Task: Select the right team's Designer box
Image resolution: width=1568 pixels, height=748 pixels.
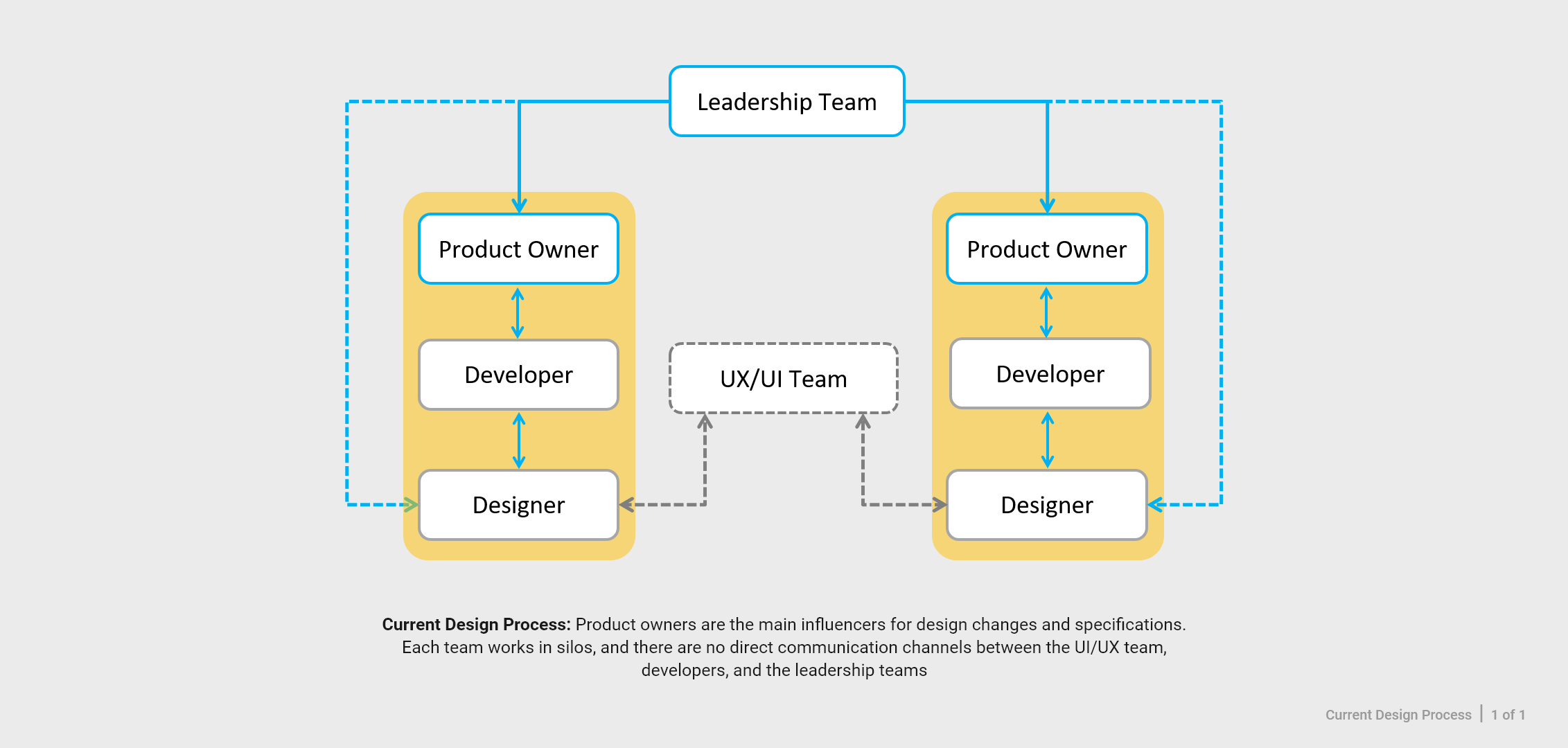Action: coord(1046,505)
